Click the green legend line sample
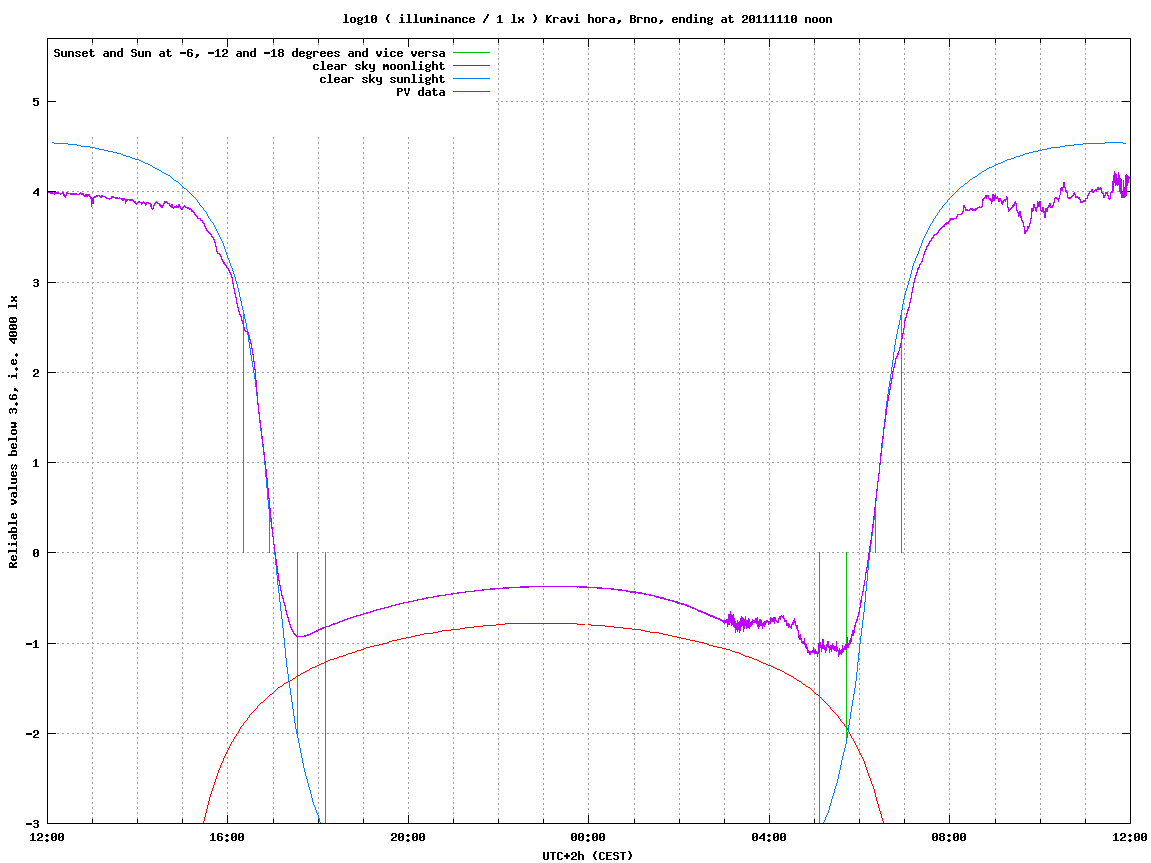1151x863 pixels. 471,53
